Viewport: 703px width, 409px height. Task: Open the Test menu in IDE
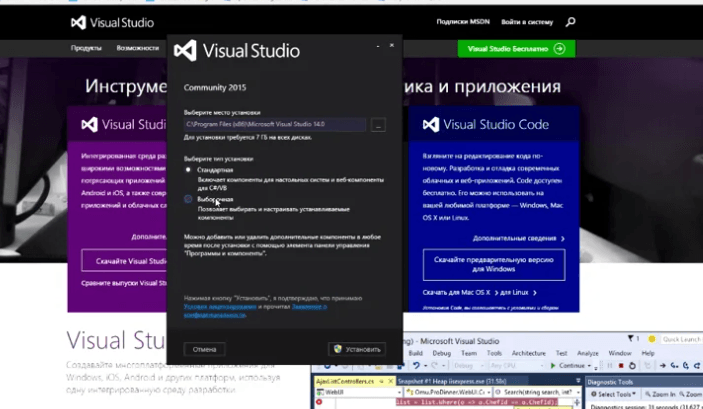[x=561, y=353]
